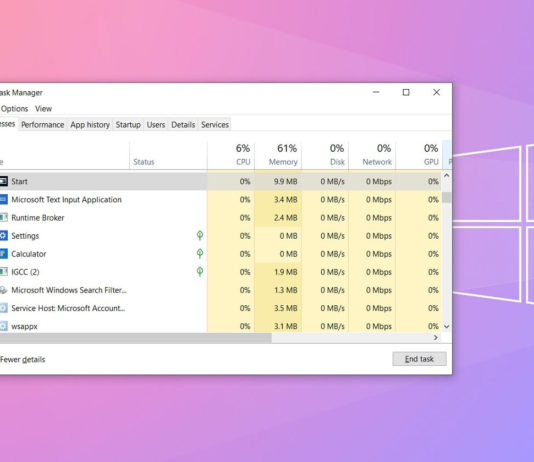534x462 pixels.
Task: Click the Settings gear icon in list
Action: (3, 235)
